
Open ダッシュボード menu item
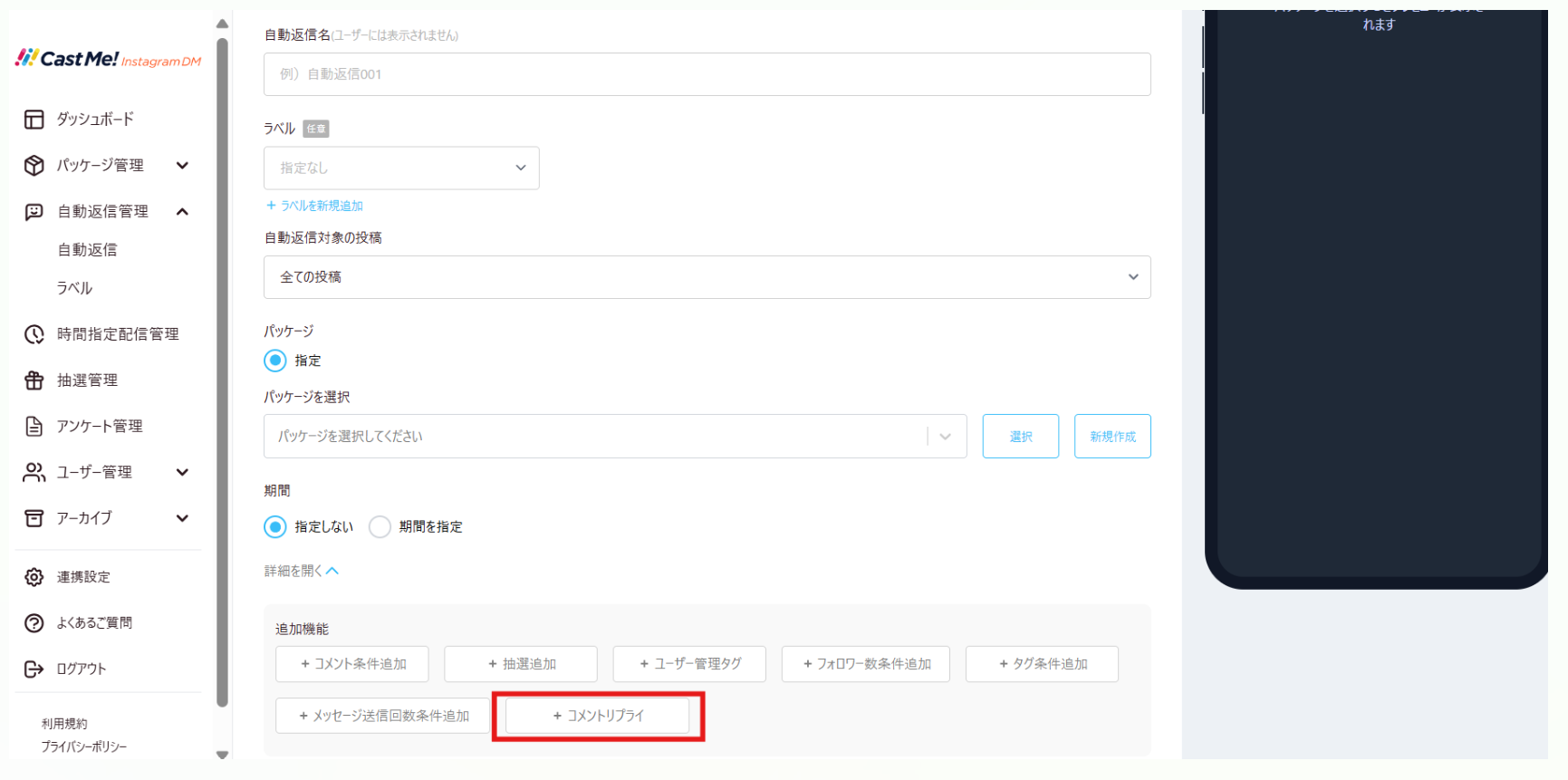[95, 120]
